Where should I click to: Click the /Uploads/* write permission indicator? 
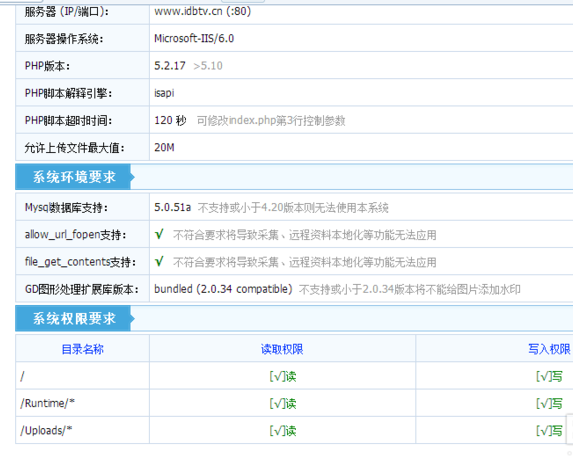pyautogui.click(x=549, y=431)
